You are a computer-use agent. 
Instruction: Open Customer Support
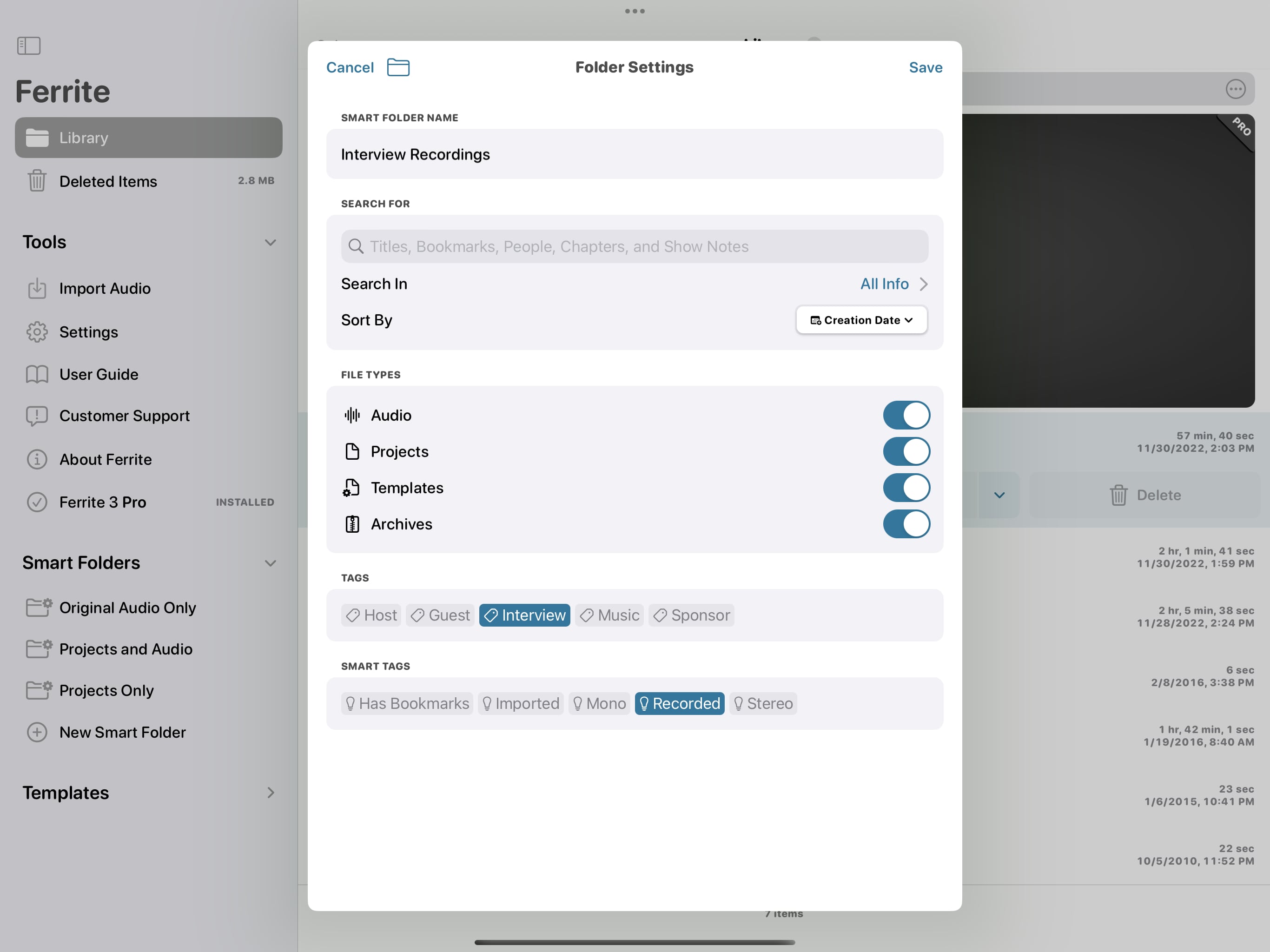tap(124, 416)
